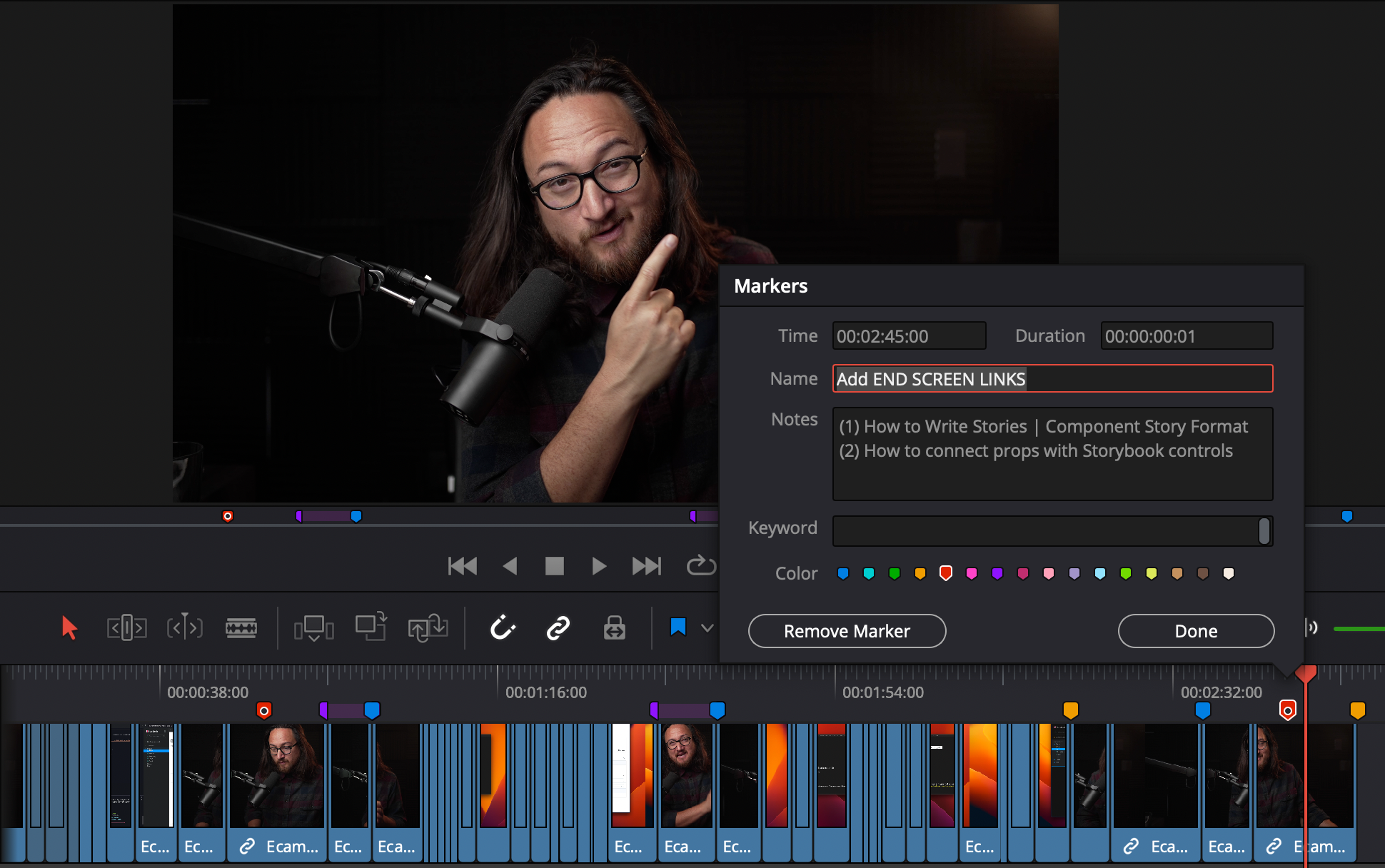The height and width of the screenshot is (868, 1385).
Task: Click the Remove Marker button
Action: click(847, 631)
